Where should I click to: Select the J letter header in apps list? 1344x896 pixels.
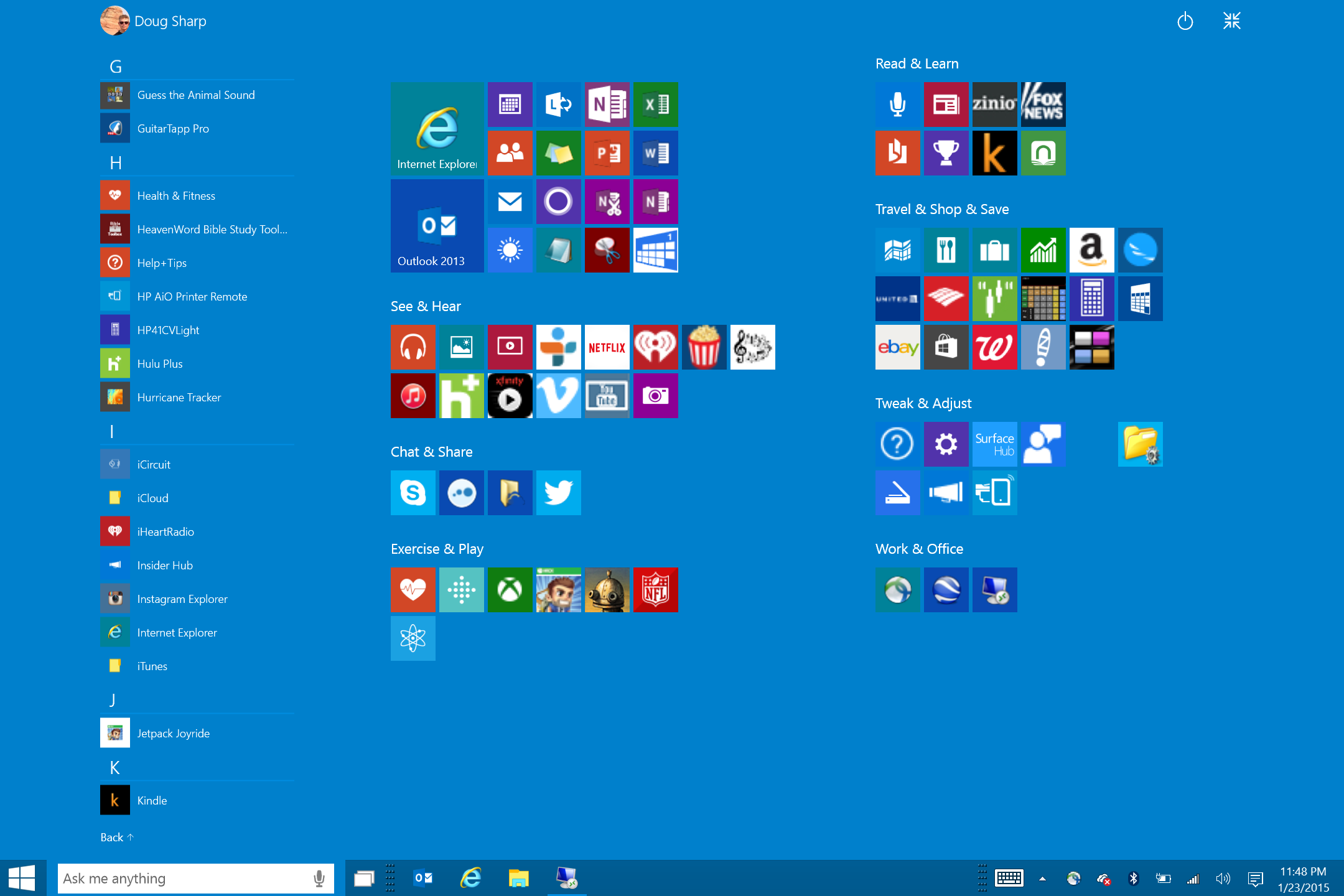pyautogui.click(x=113, y=700)
